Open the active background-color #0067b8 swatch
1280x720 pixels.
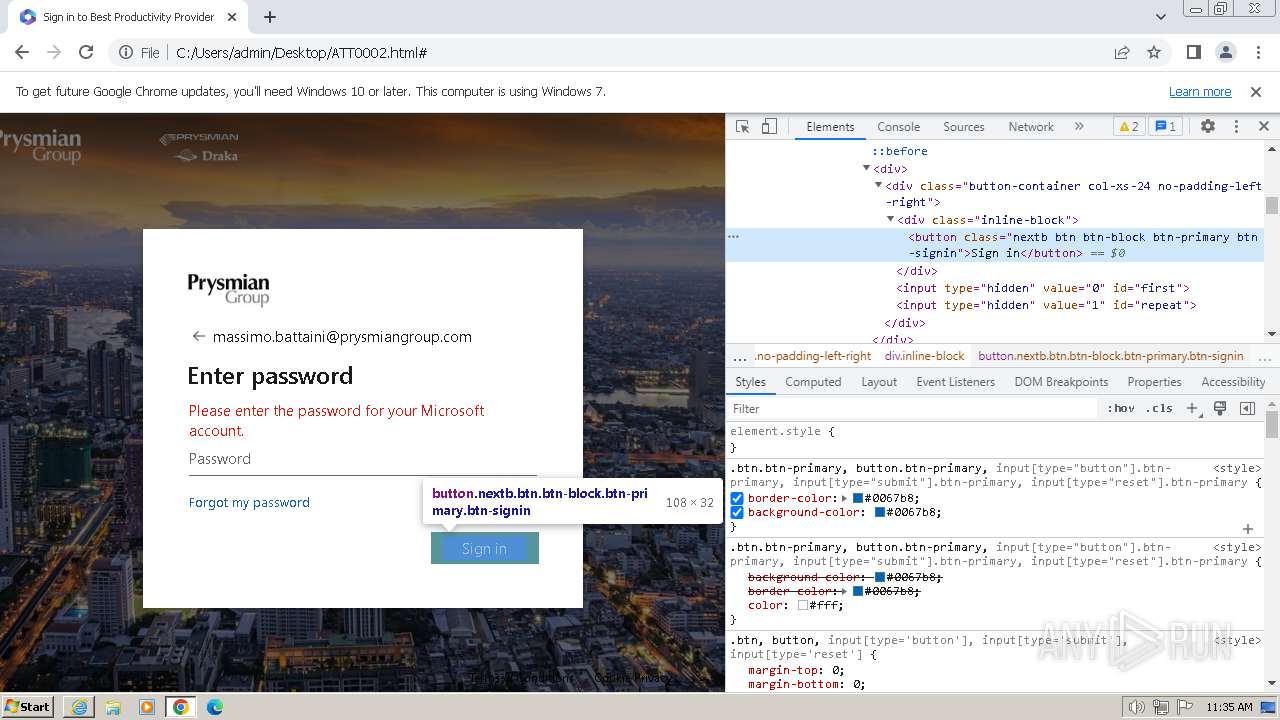click(x=880, y=512)
